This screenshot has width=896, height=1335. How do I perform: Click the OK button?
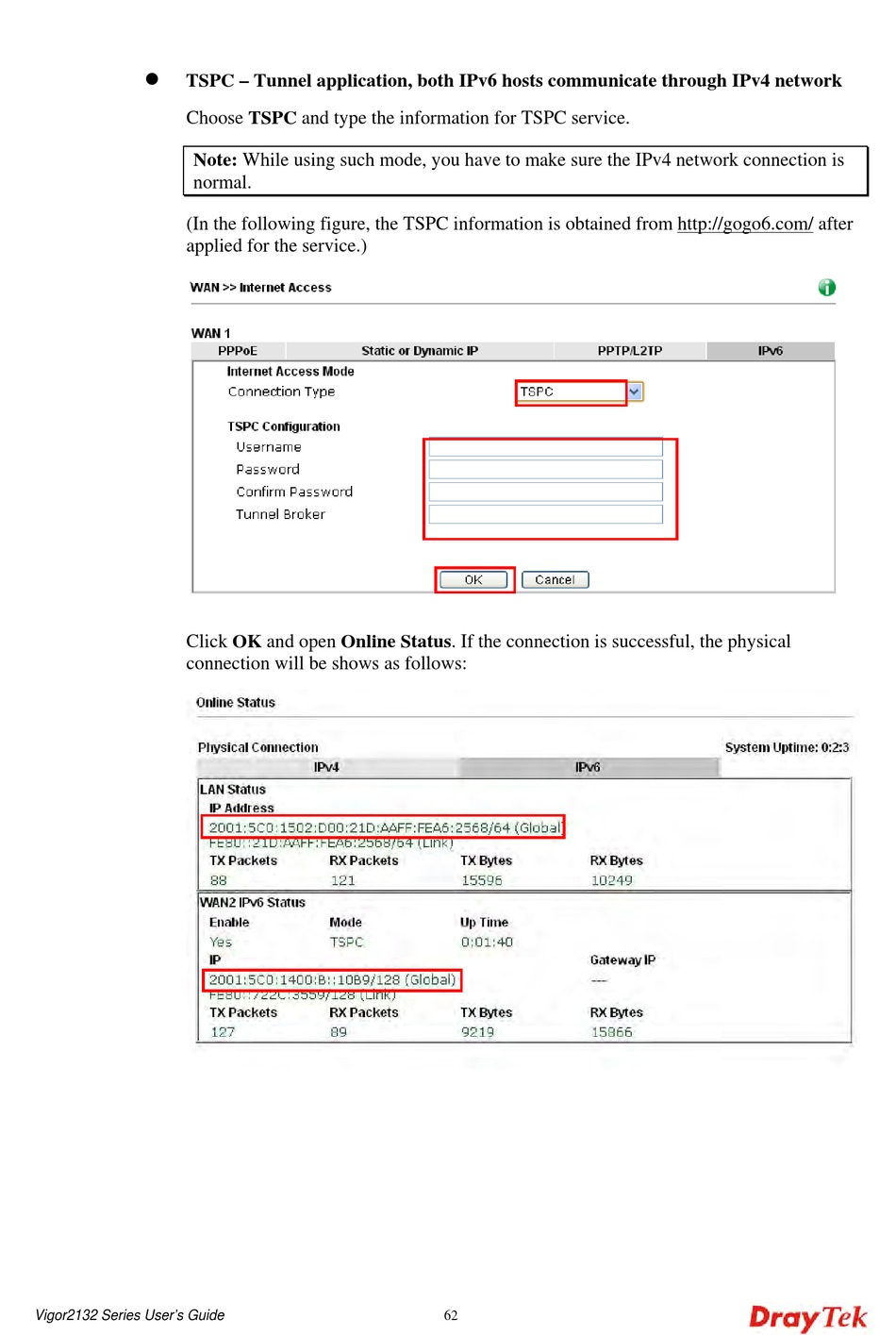click(473, 580)
